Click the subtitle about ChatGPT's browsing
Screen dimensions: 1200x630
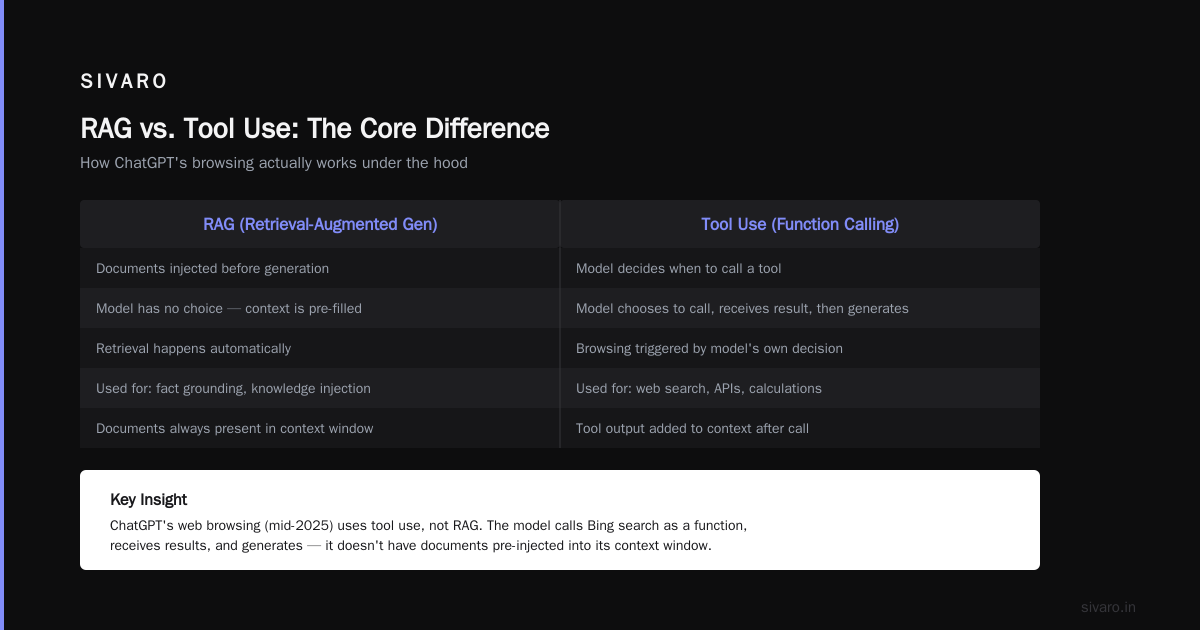coord(274,163)
